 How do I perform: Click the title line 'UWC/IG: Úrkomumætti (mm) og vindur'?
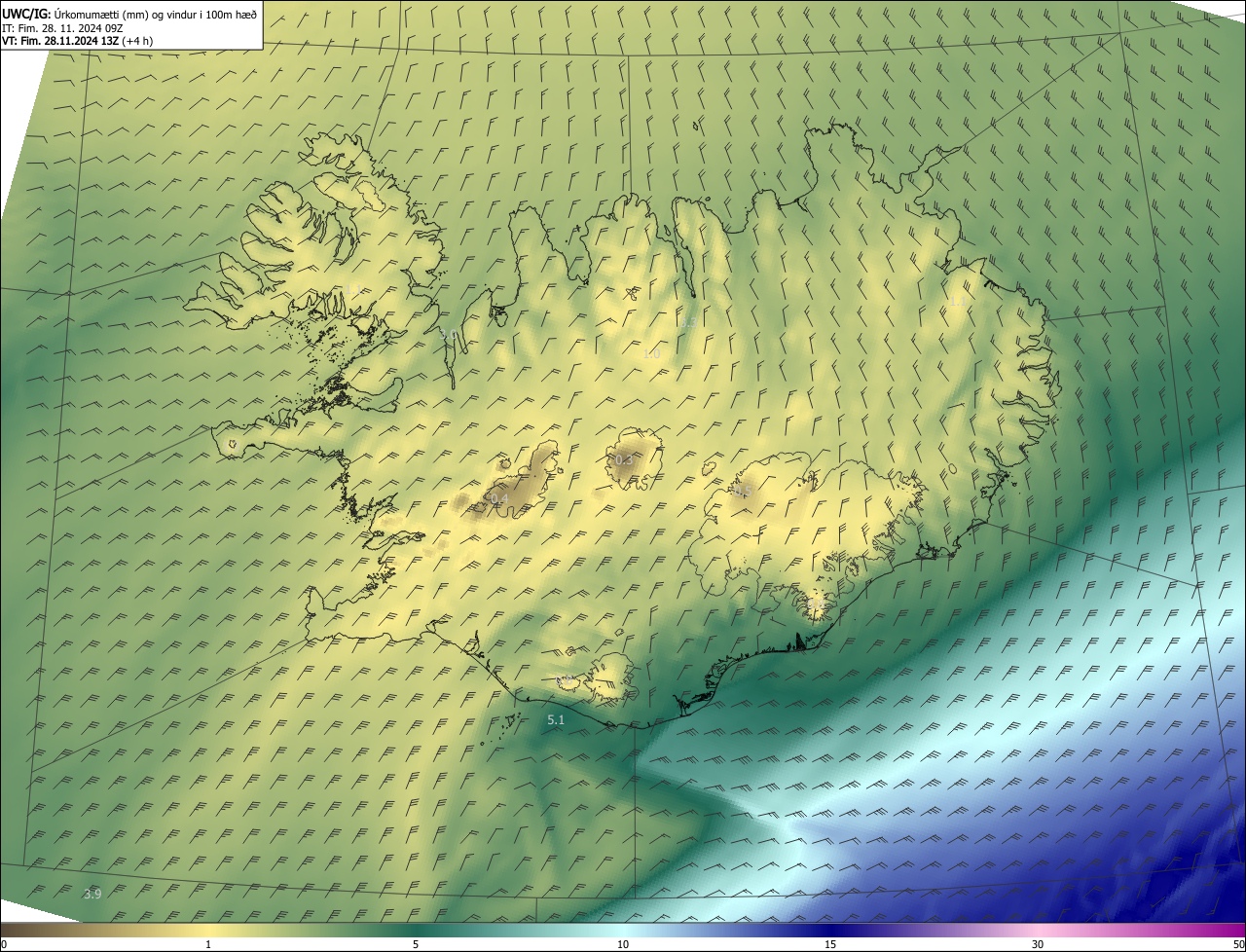coord(129,14)
